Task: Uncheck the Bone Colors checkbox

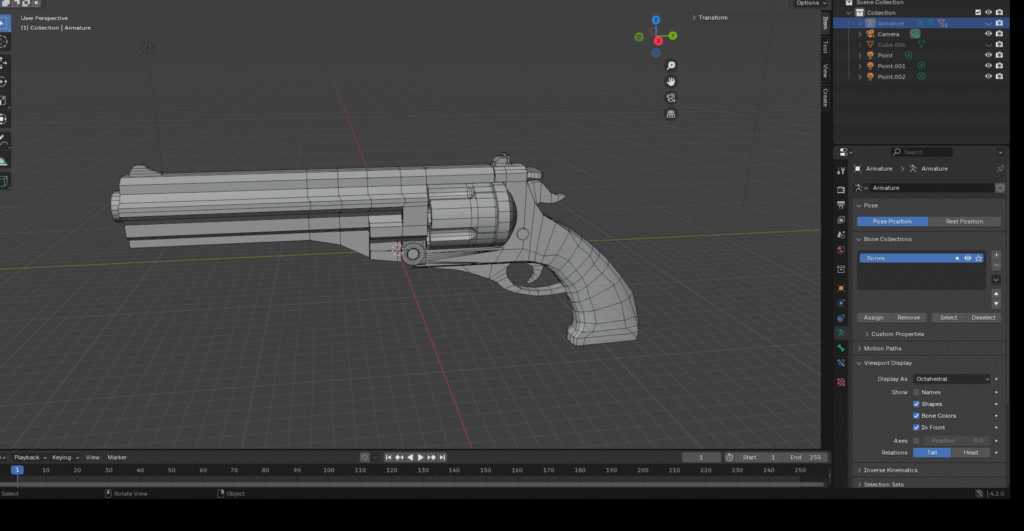Action: [916, 415]
